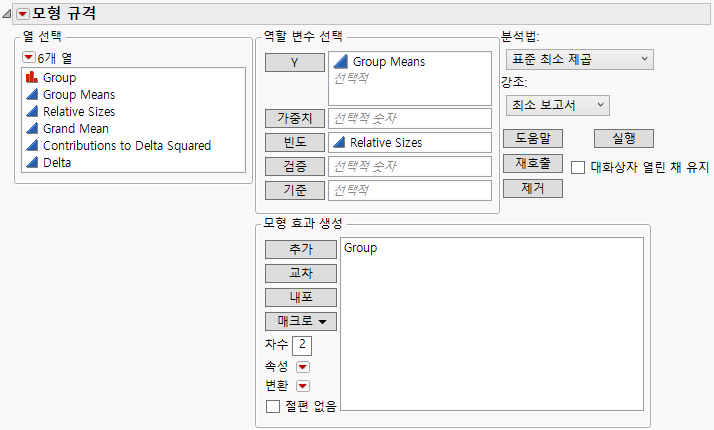Toggle the 절편 없음 checkbox
Viewport: 714px width, 430px height.
(273, 406)
